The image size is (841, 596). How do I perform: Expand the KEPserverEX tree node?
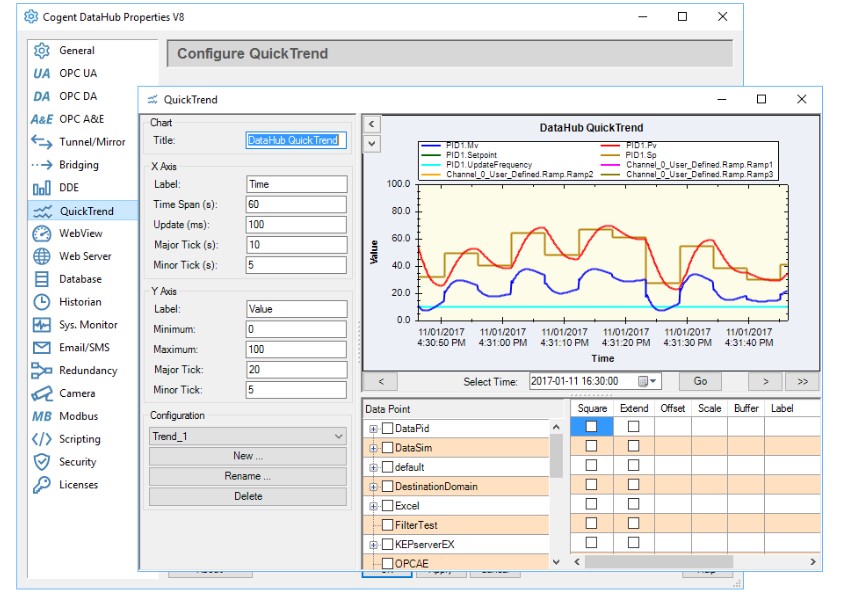[x=373, y=545]
